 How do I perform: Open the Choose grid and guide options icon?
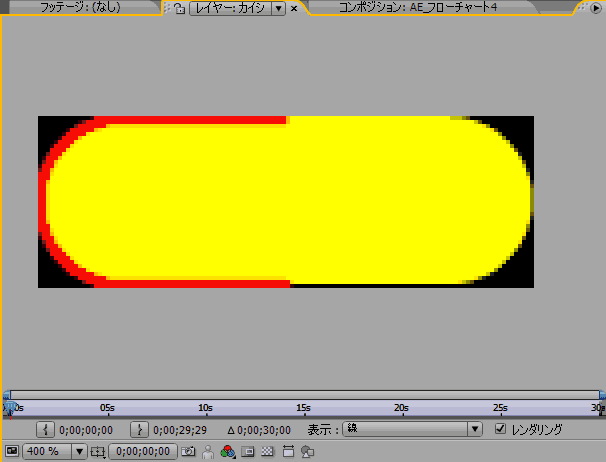pos(98,452)
